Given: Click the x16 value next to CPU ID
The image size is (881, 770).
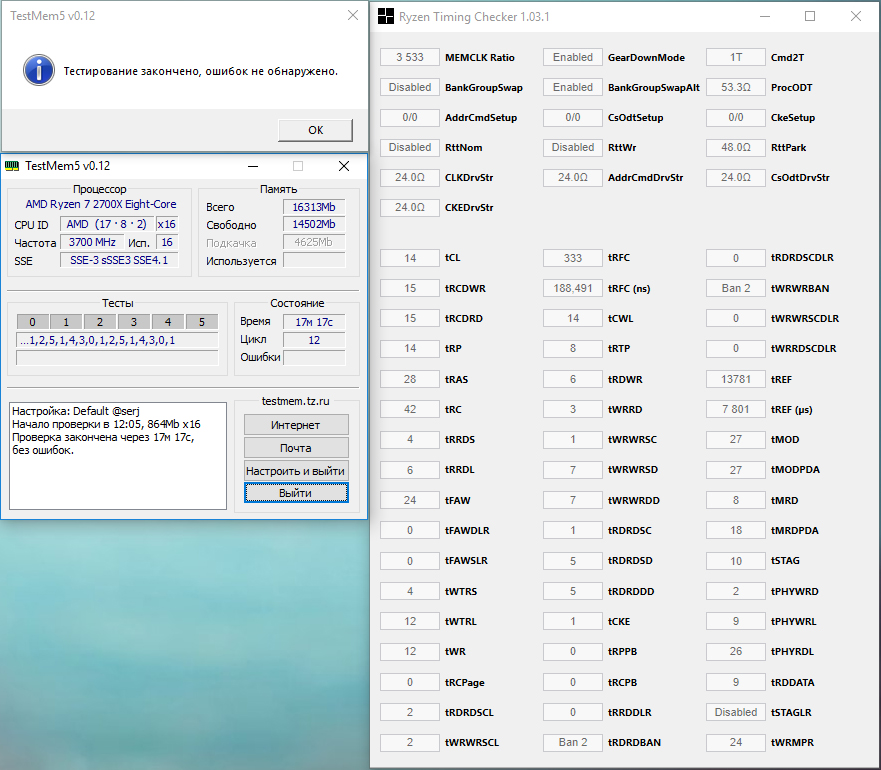Looking at the screenshot, I should [167, 224].
